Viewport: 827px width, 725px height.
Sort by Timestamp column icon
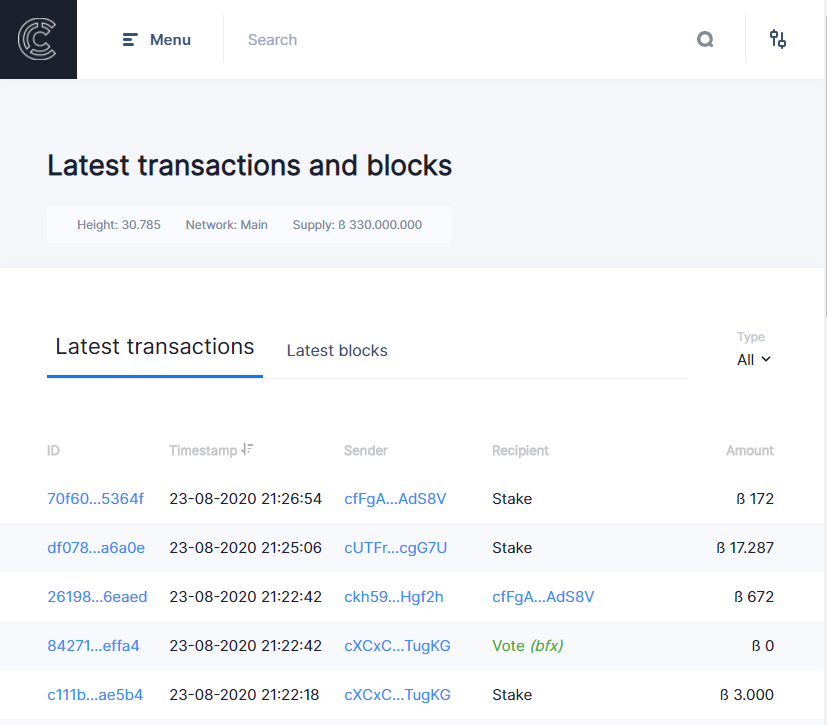[247, 449]
